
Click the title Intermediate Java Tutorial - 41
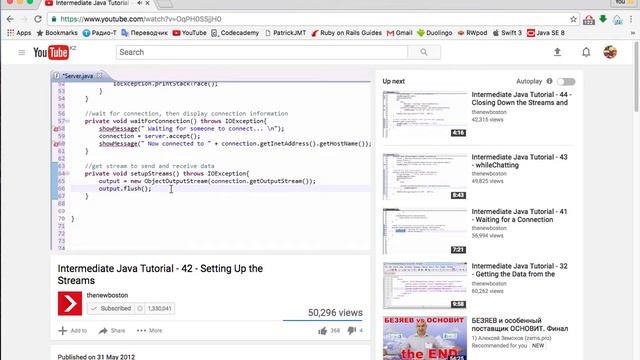pyautogui.click(x=519, y=216)
